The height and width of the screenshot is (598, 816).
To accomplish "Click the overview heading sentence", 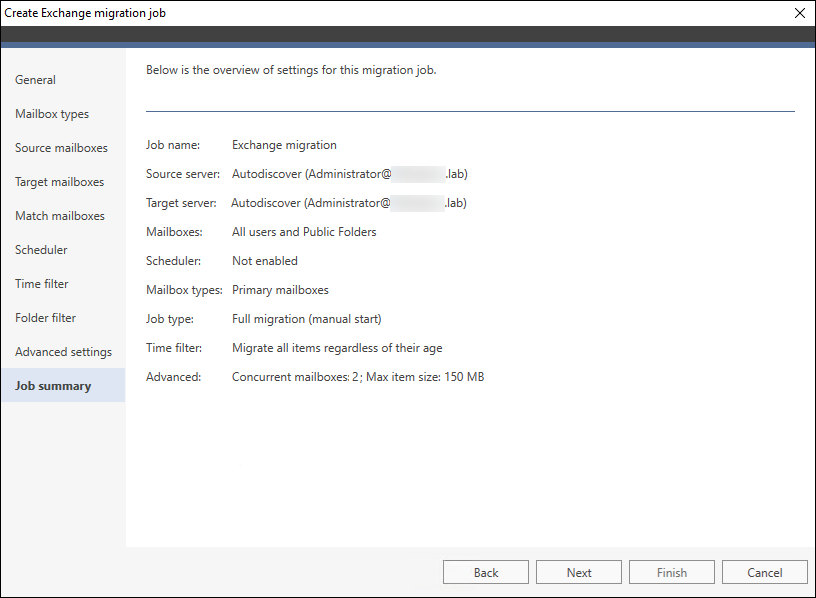I will 291,70.
